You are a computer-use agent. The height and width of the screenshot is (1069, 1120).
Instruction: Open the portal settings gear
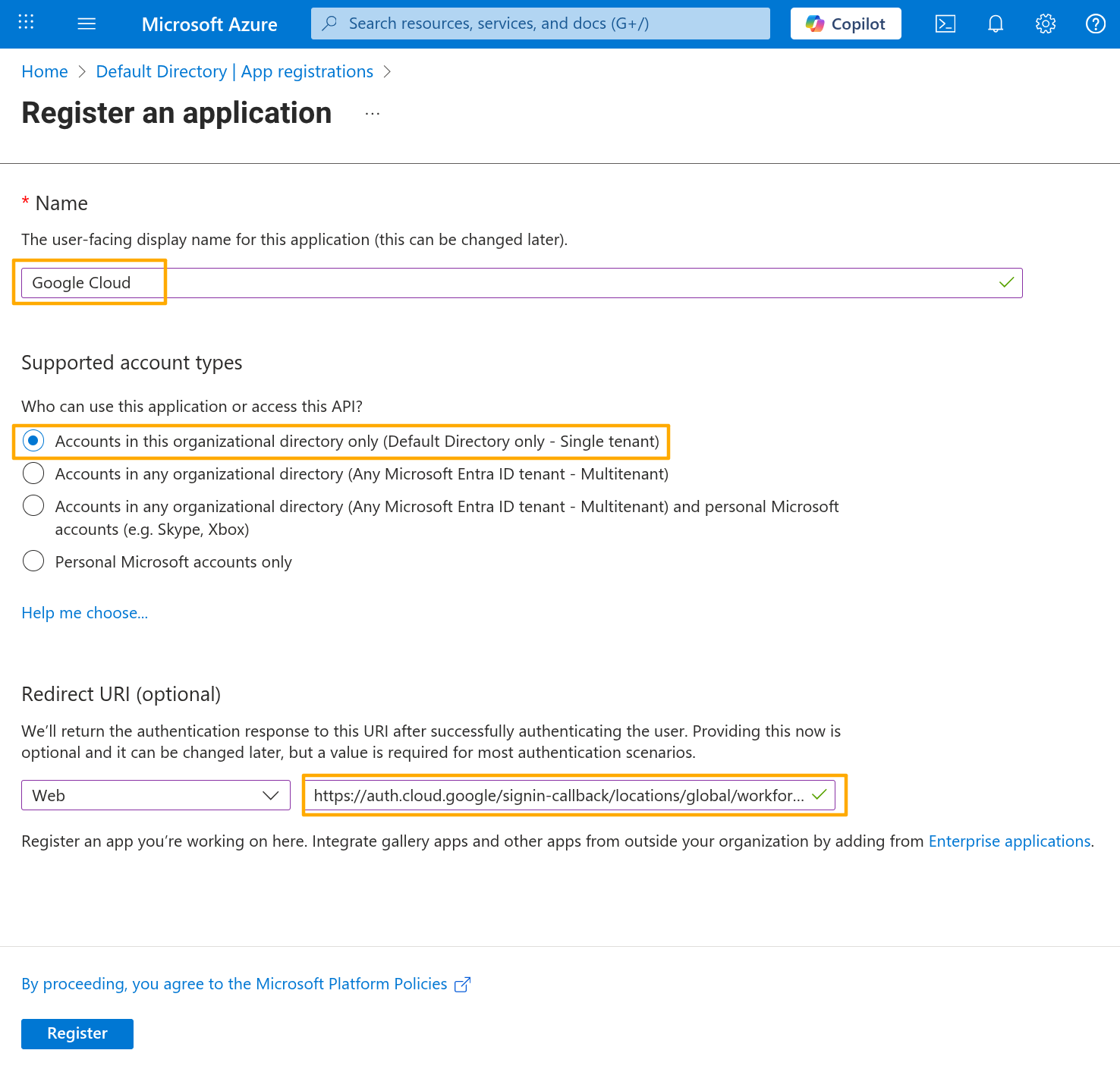point(1045,24)
